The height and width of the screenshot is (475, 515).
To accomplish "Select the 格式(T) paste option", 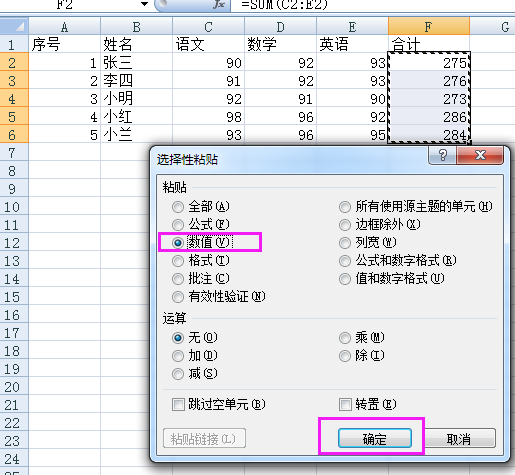I will pyautogui.click(x=201, y=261).
